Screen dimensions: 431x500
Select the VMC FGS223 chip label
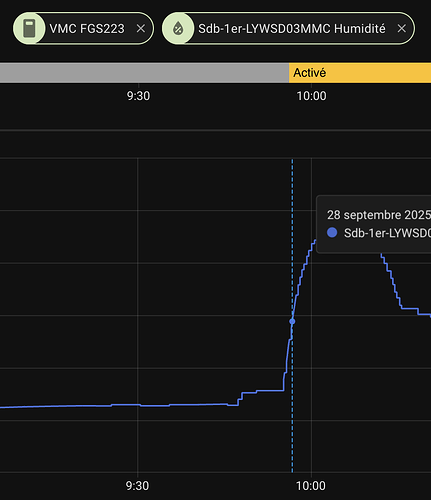[87, 29]
